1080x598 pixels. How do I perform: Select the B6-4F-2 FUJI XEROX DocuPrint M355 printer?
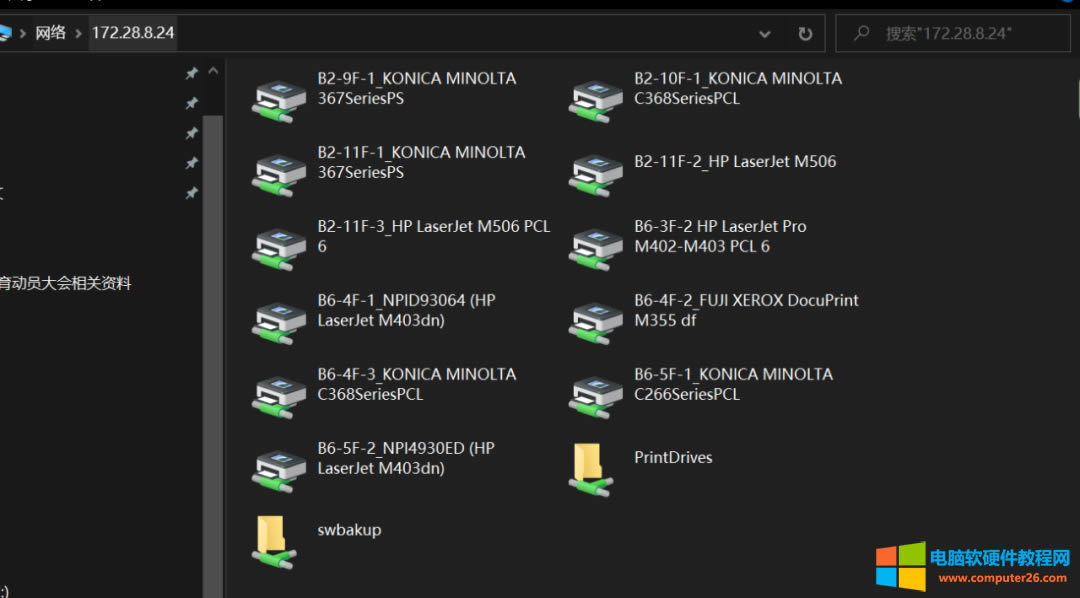pos(746,310)
